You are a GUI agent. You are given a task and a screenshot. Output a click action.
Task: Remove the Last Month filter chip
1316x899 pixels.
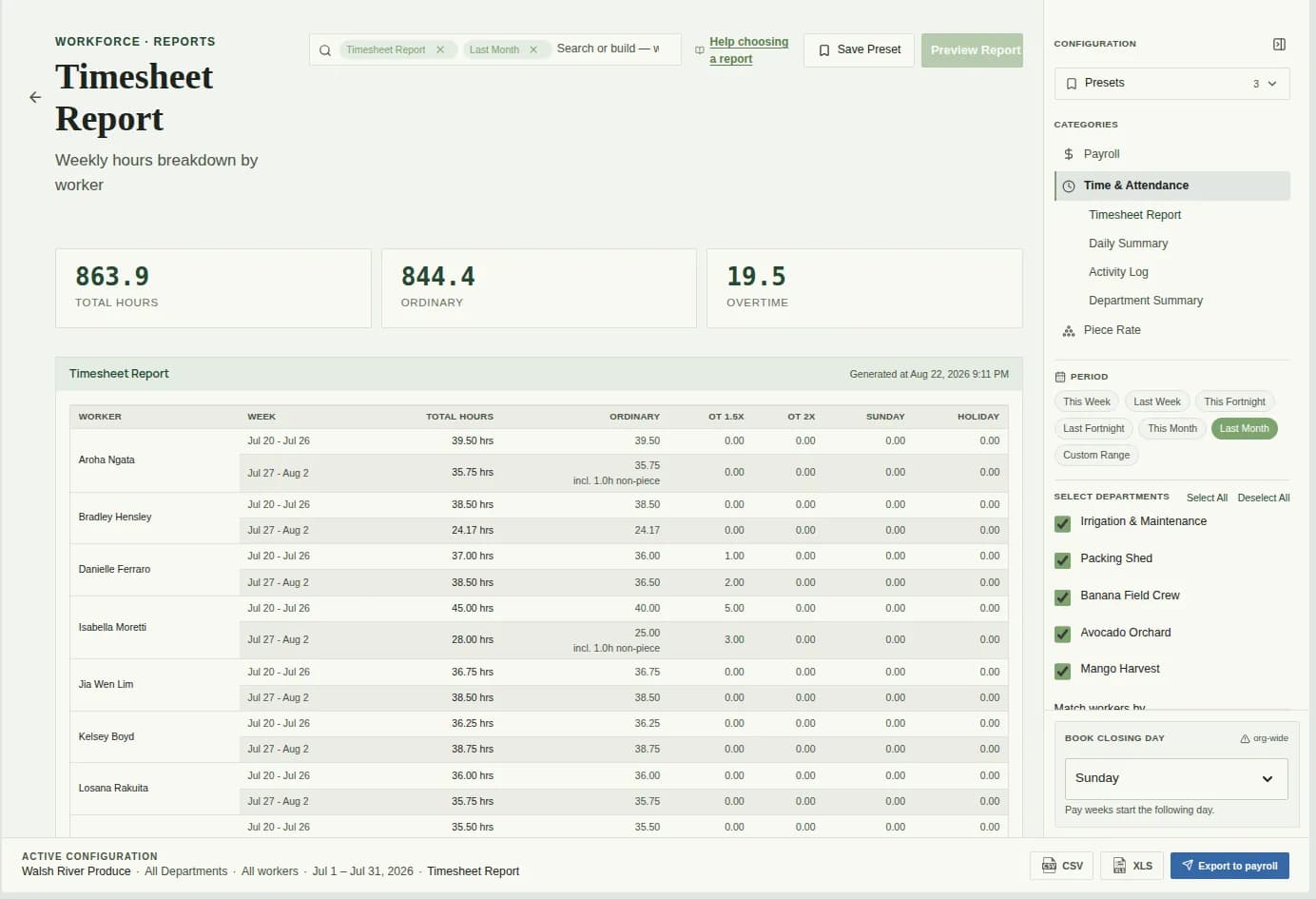click(533, 49)
